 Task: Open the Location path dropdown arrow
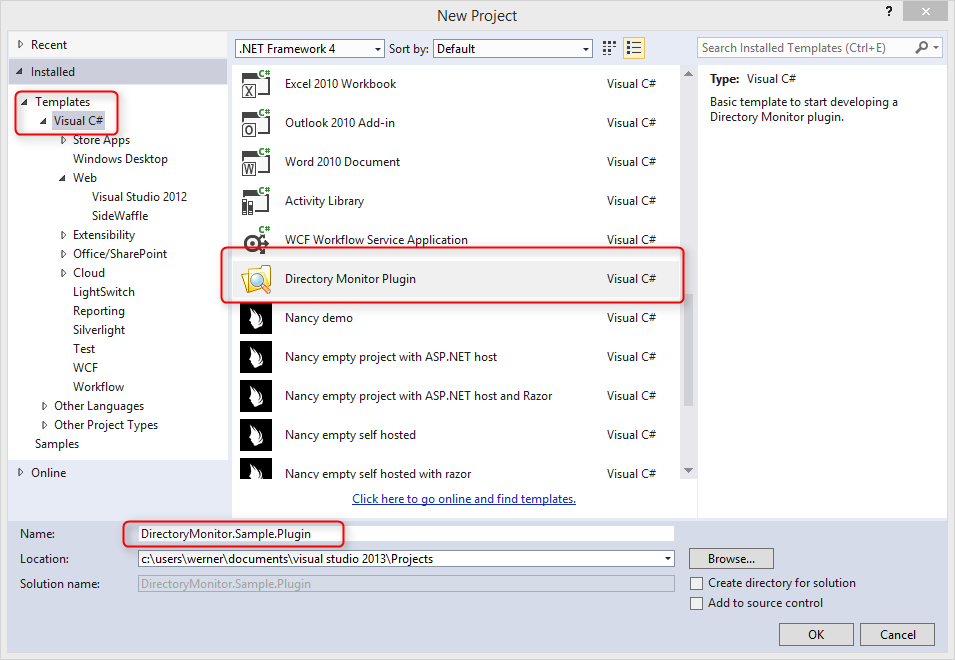[668, 559]
